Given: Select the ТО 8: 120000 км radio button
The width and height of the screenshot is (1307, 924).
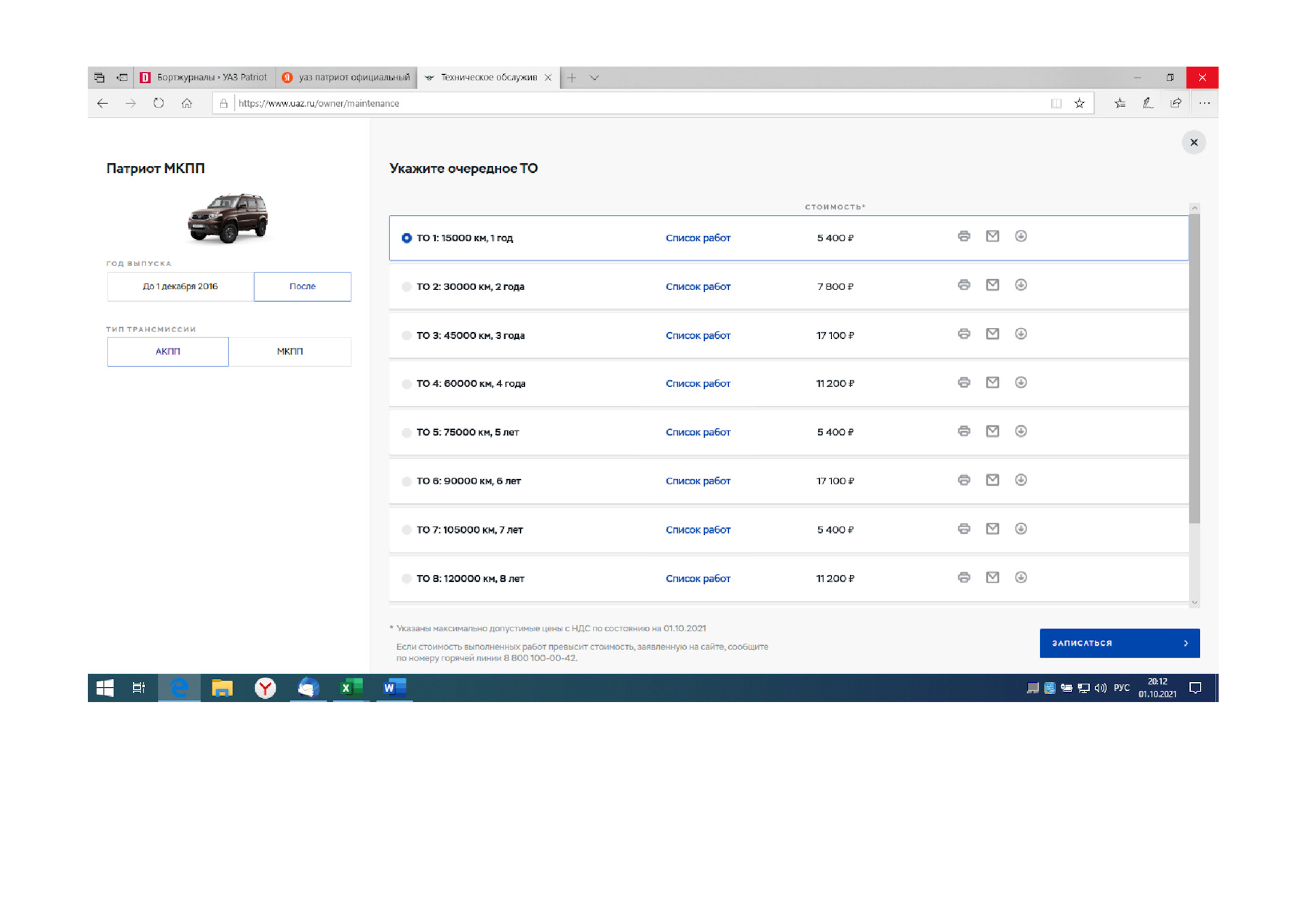Looking at the screenshot, I should pyautogui.click(x=406, y=579).
